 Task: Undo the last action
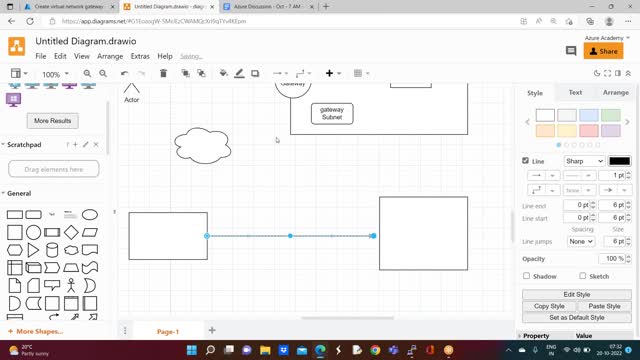[124, 73]
